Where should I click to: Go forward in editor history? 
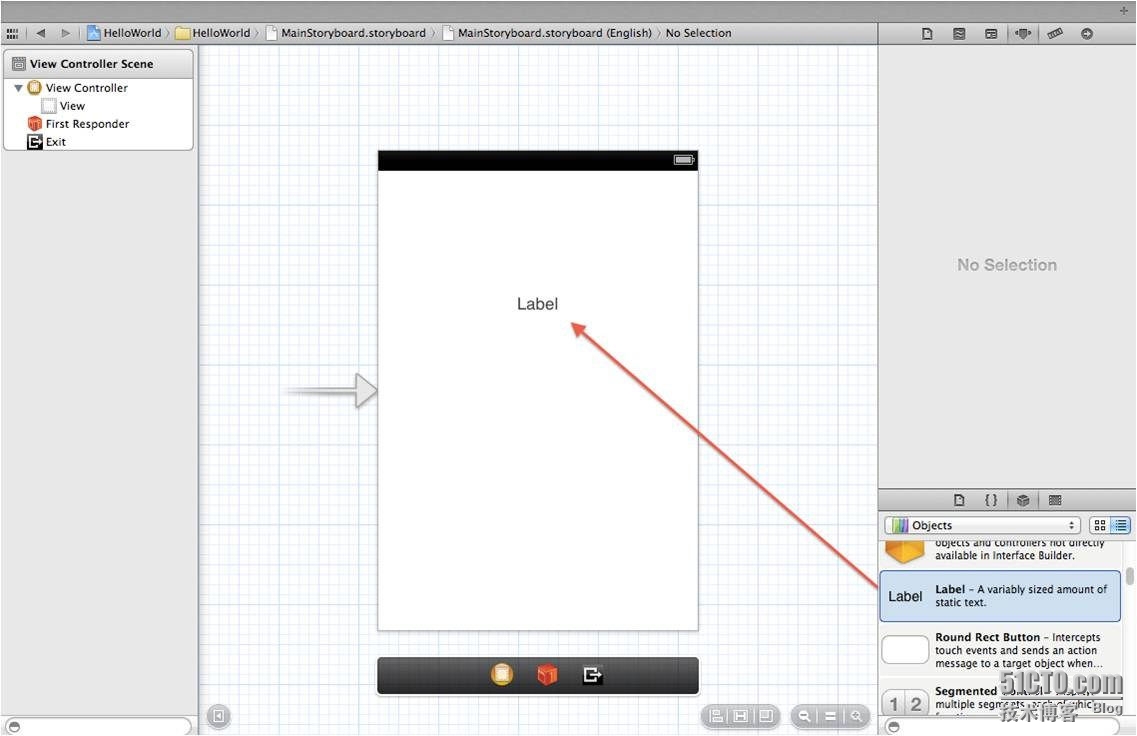tap(65, 33)
